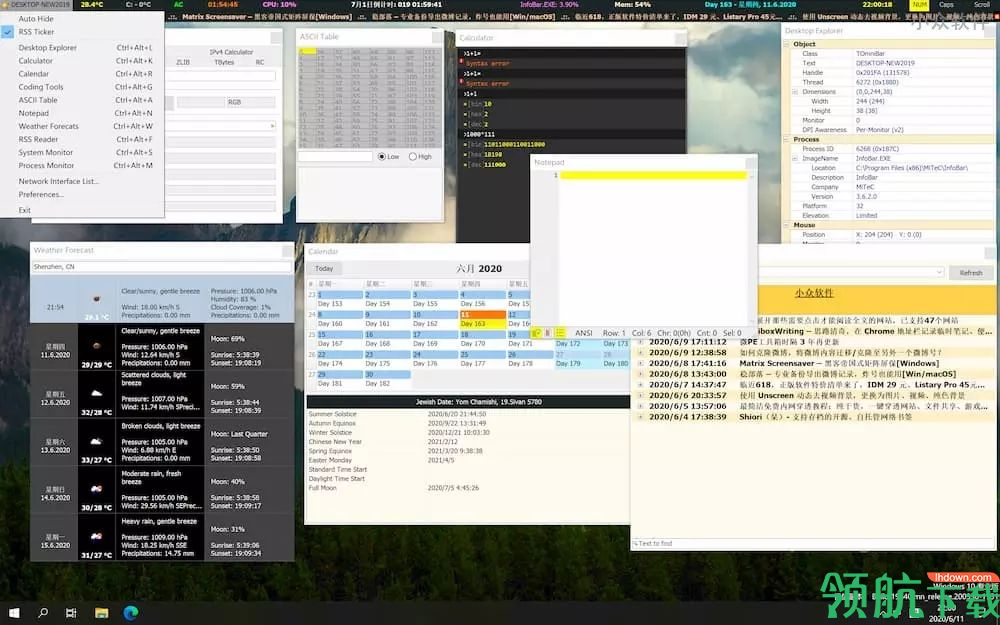This screenshot has height=625, width=1000.
Task: Select June 11 highlighted cell in Calendar
Action: [483, 319]
